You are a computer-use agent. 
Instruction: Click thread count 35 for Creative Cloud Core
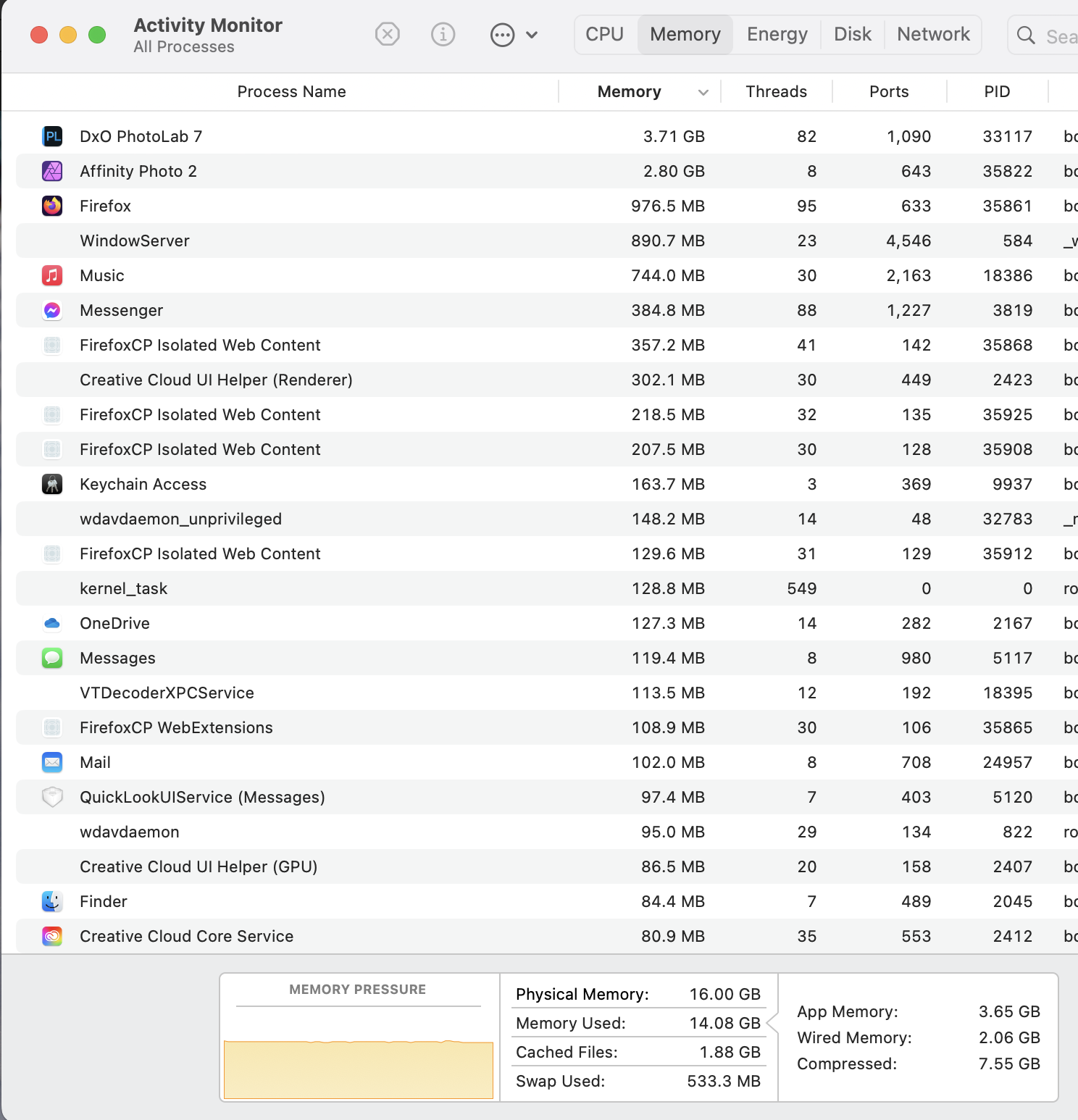point(807,936)
